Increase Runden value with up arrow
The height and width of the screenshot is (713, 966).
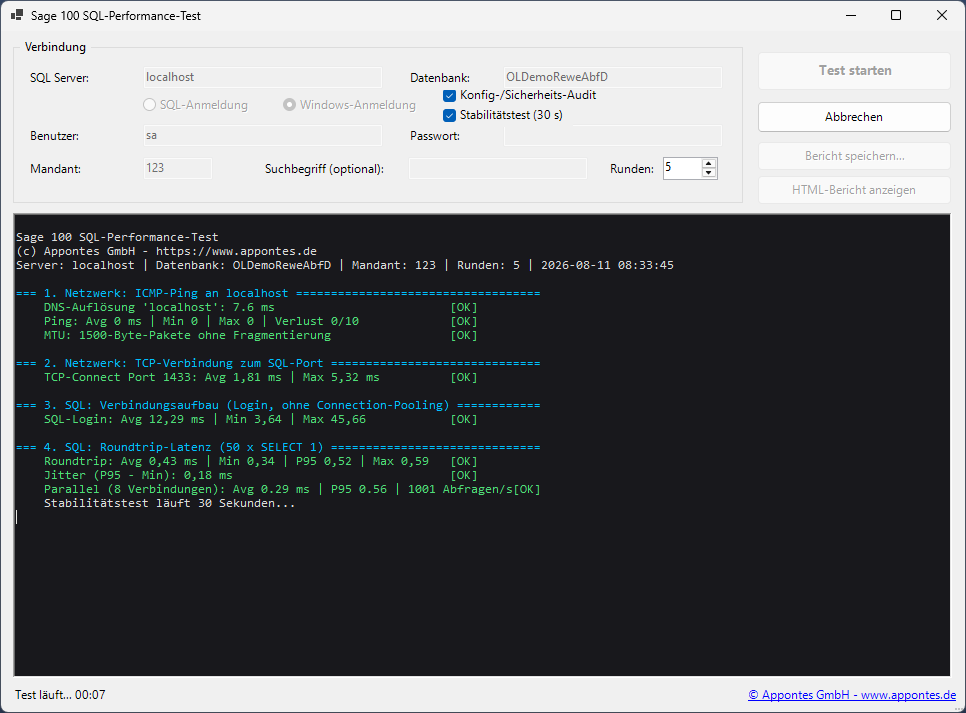(709, 163)
